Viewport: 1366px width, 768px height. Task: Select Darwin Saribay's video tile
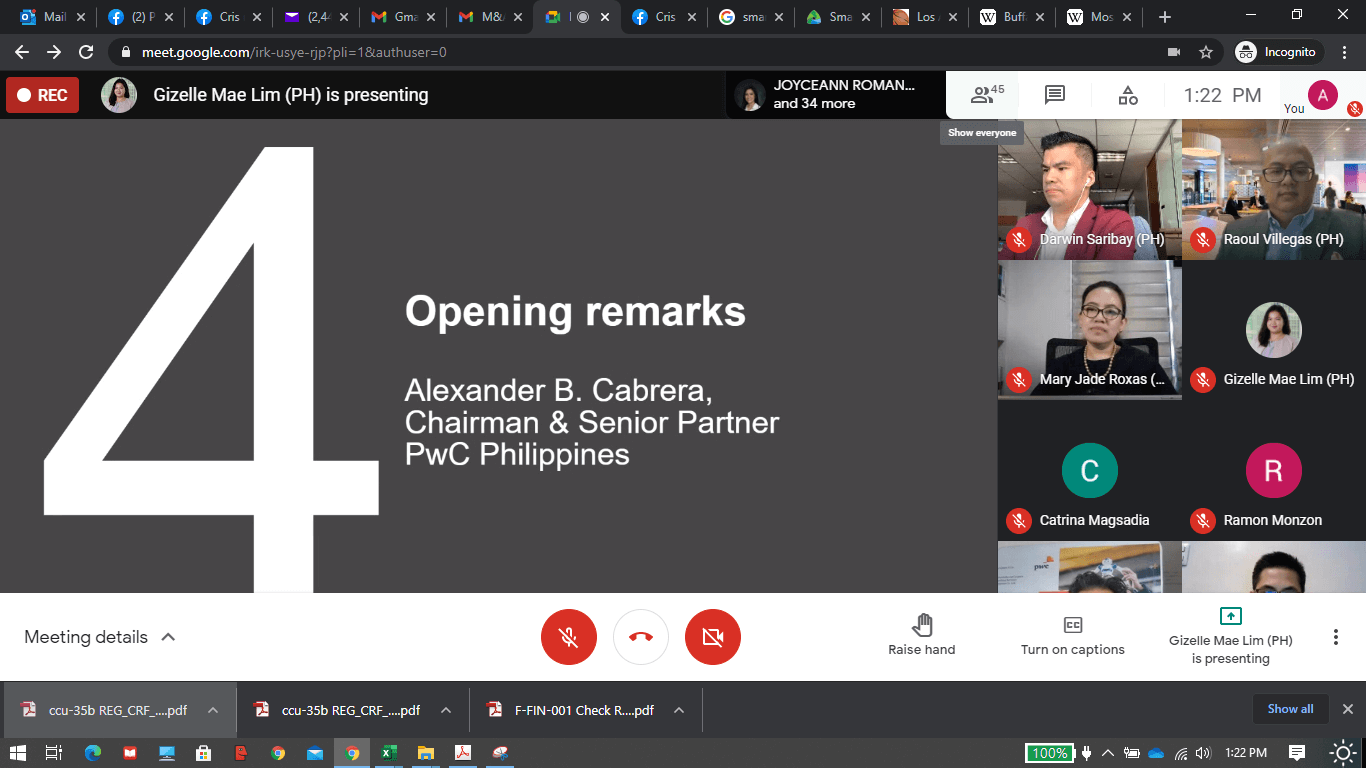click(x=1089, y=189)
